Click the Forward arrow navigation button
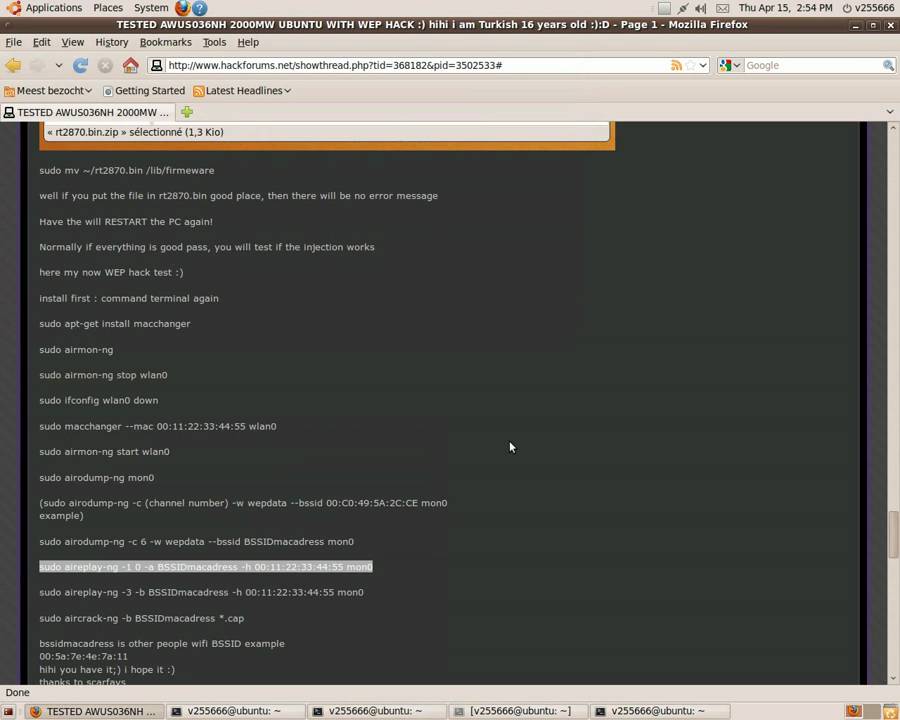 pos(38,65)
